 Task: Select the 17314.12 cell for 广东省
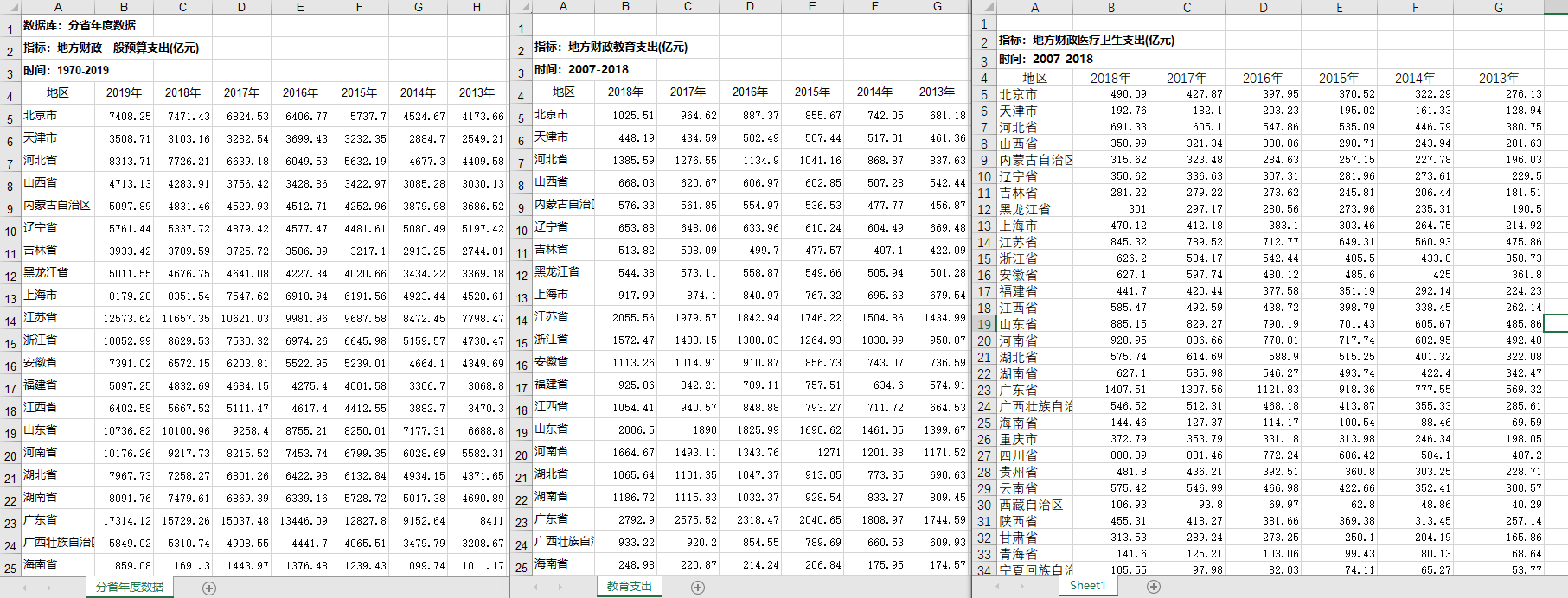coord(124,520)
